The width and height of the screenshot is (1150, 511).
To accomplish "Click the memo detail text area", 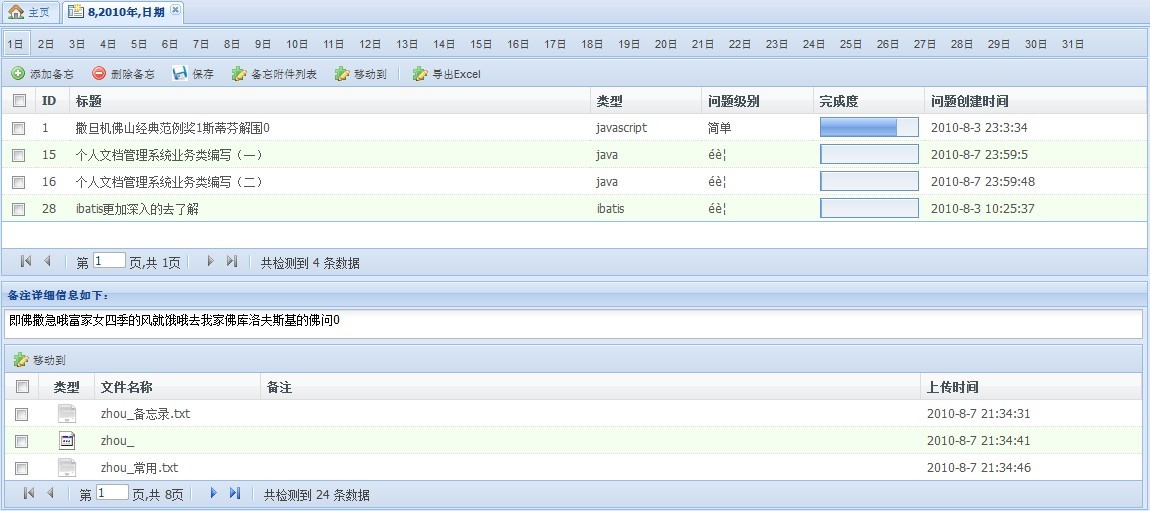I will 573,323.
